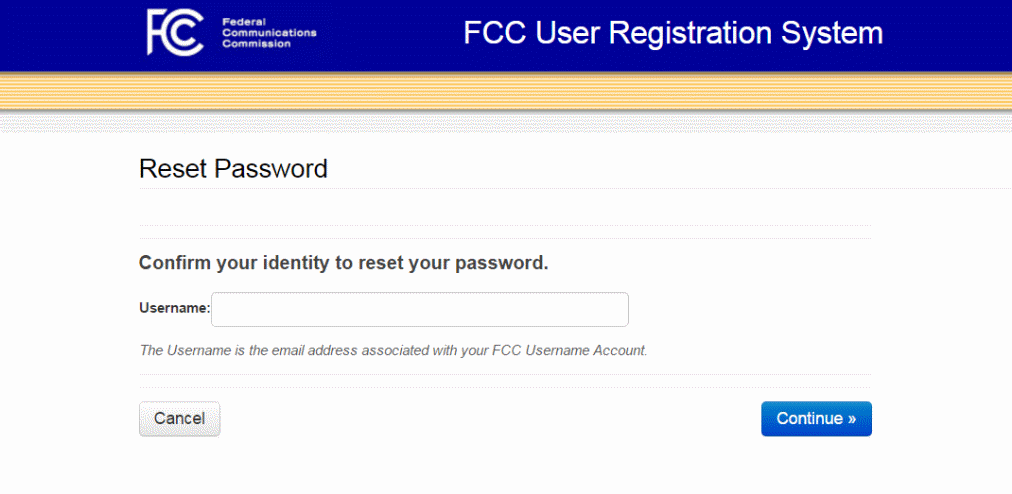
Task: Click the orange striped banner below header
Action: (506, 92)
